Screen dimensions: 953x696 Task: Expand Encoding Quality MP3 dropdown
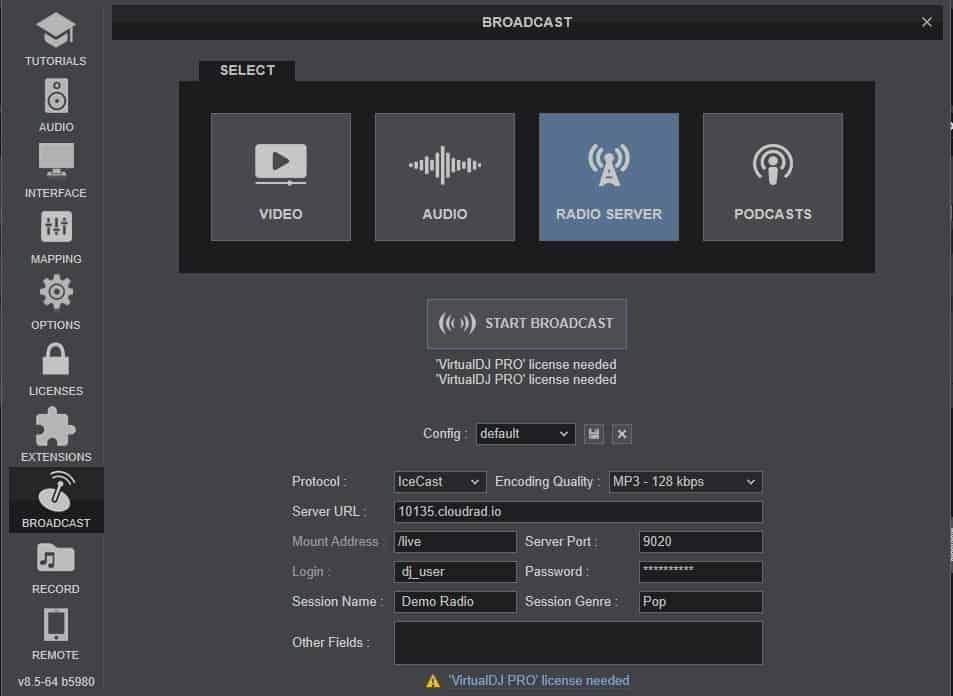tap(685, 482)
